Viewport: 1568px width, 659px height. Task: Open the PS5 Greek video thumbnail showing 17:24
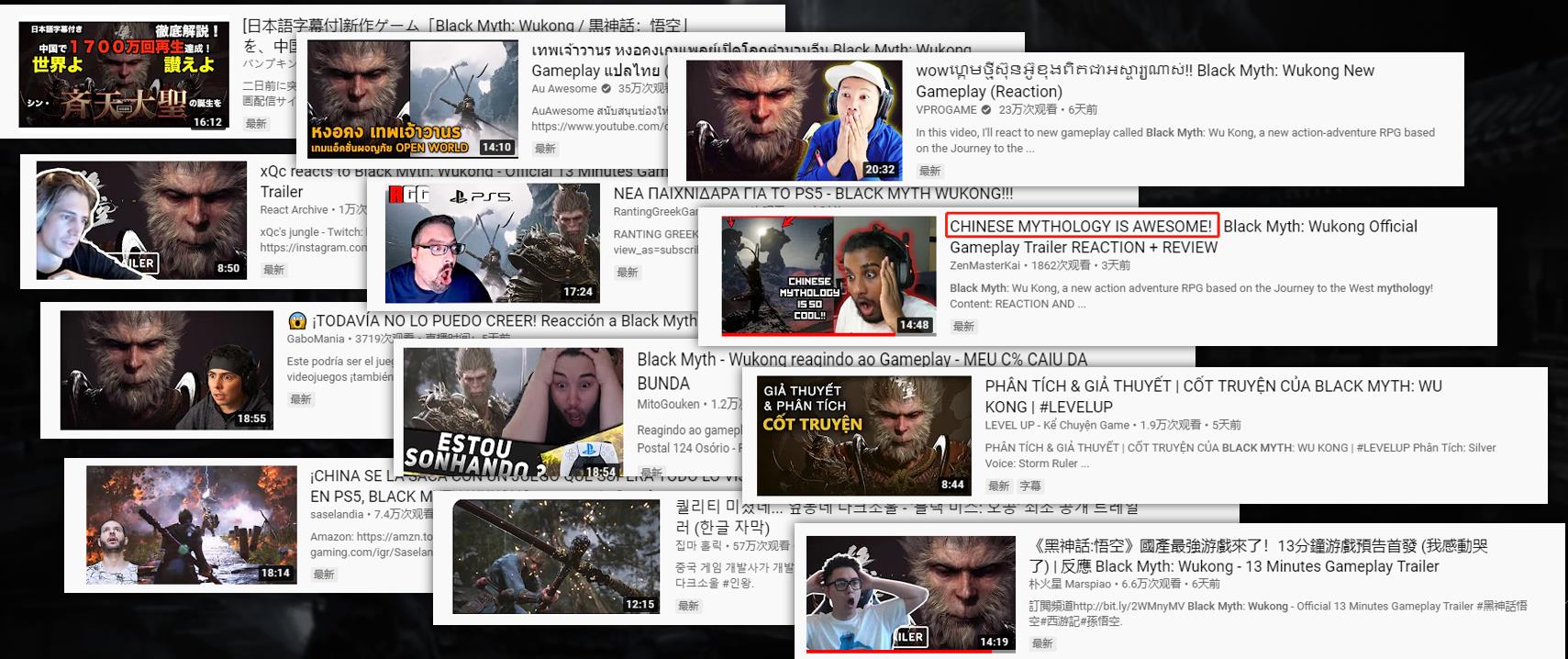coord(492,243)
